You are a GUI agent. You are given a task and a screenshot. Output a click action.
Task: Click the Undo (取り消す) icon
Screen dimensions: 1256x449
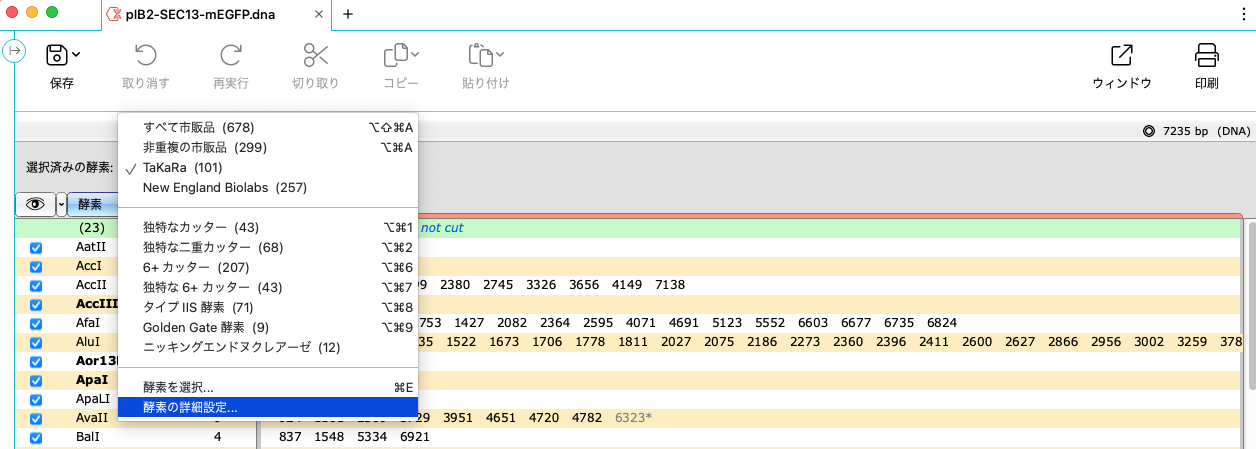click(x=145, y=55)
